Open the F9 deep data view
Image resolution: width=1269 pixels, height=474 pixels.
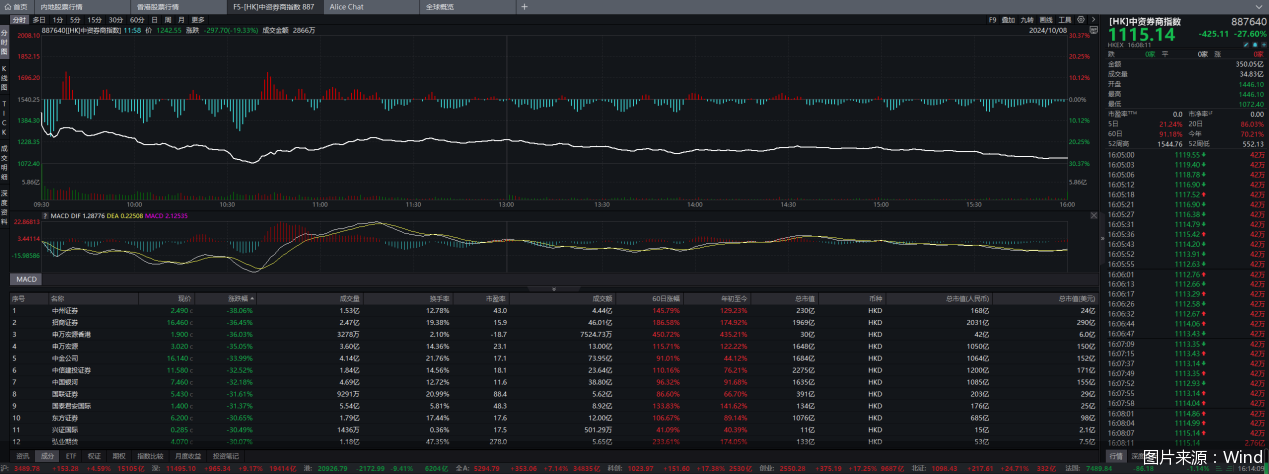pyautogui.click(x=992, y=19)
